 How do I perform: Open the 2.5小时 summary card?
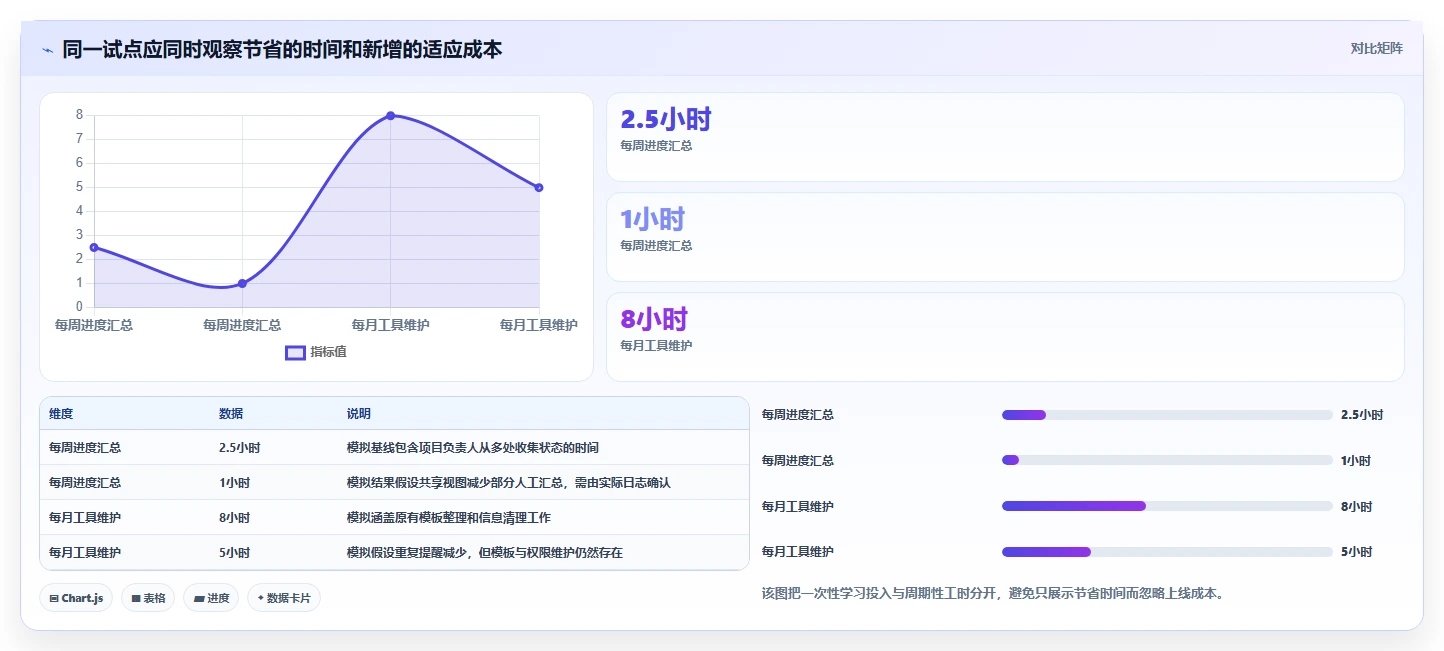[x=1005, y=137]
